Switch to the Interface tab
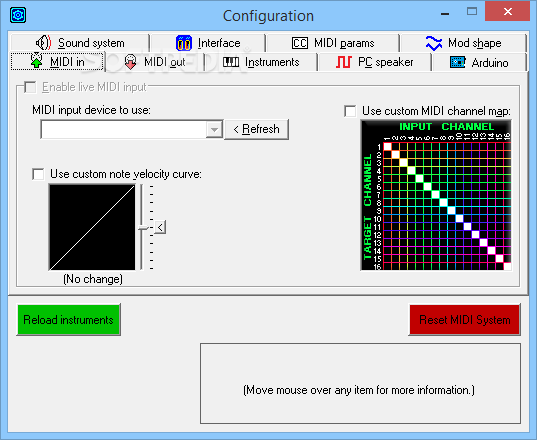537x440 pixels. click(x=208, y=43)
